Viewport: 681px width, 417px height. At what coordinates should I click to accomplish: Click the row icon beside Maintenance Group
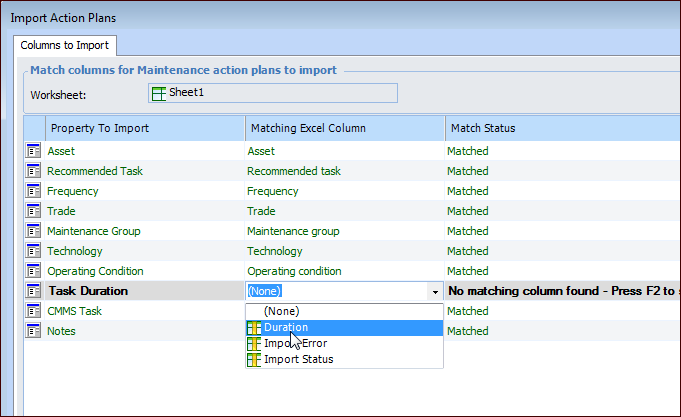point(34,231)
